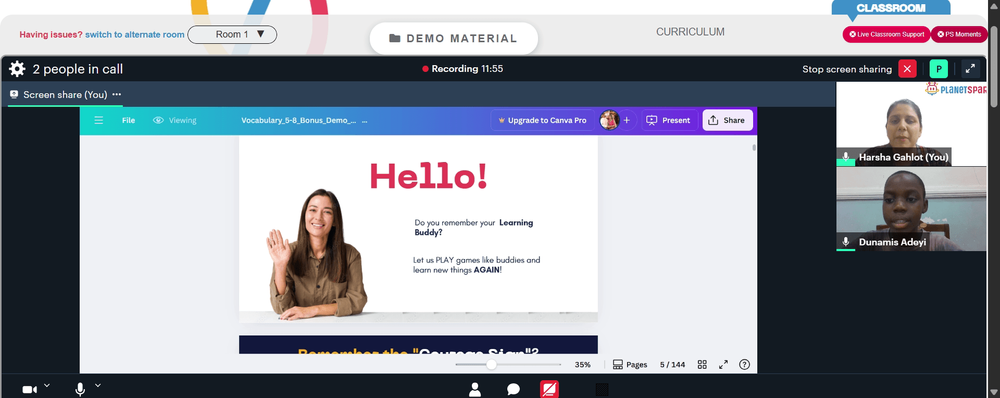Open Canva grid view icon
Image resolution: width=1000 pixels, height=398 pixels.
click(x=702, y=365)
